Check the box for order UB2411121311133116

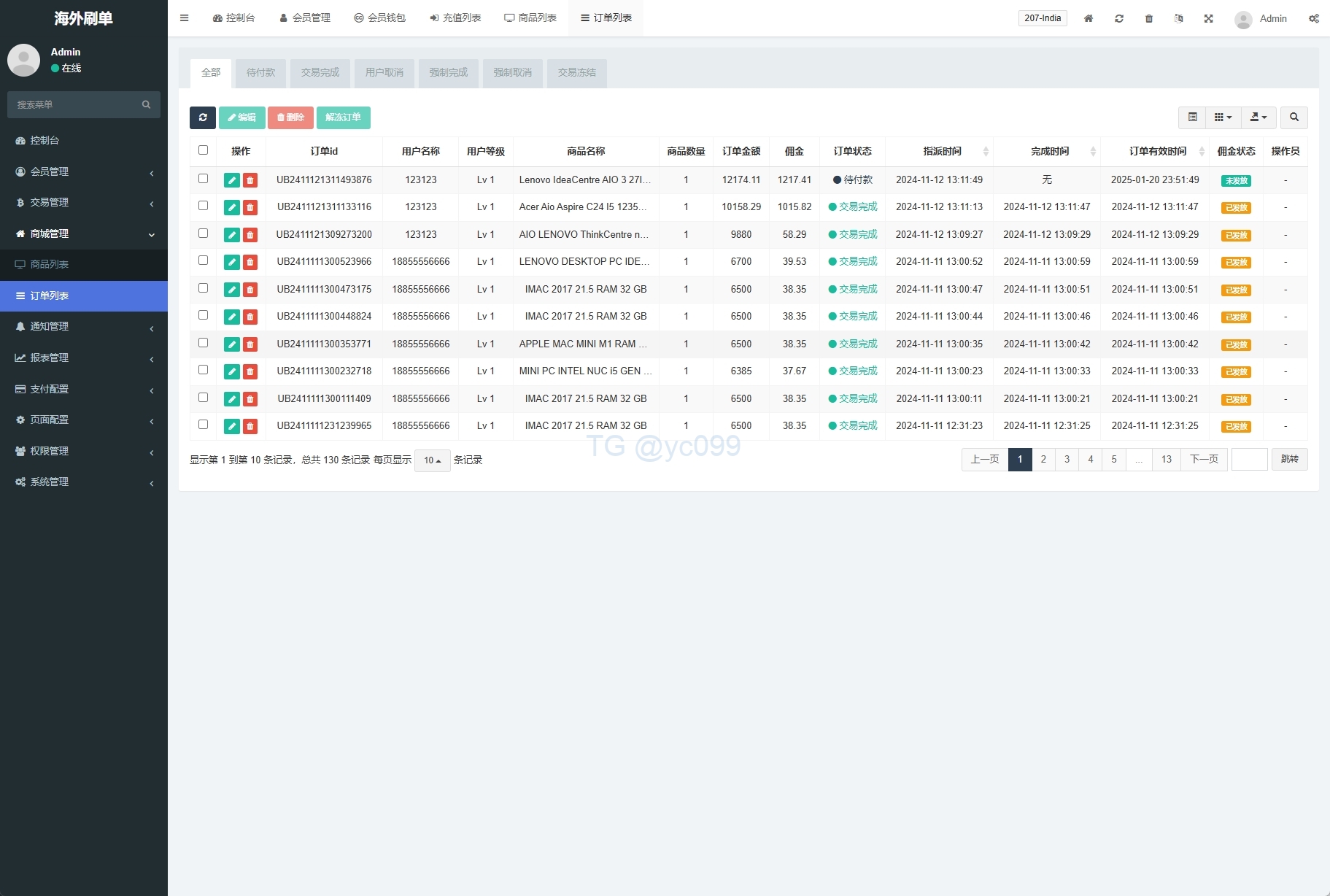pos(203,206)
